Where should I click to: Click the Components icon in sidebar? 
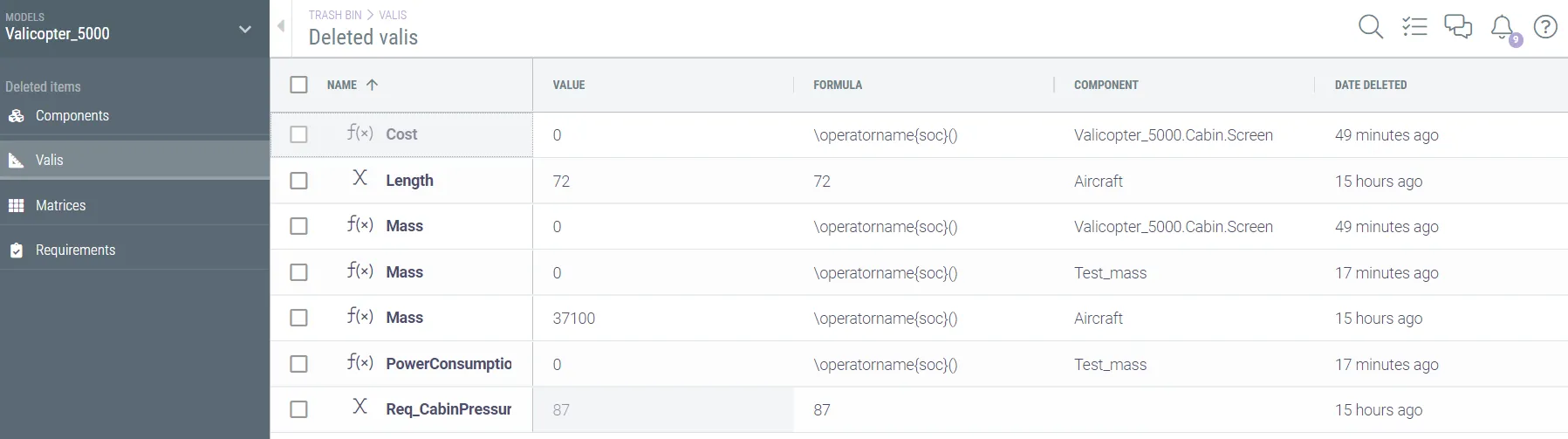pos(17,116)
